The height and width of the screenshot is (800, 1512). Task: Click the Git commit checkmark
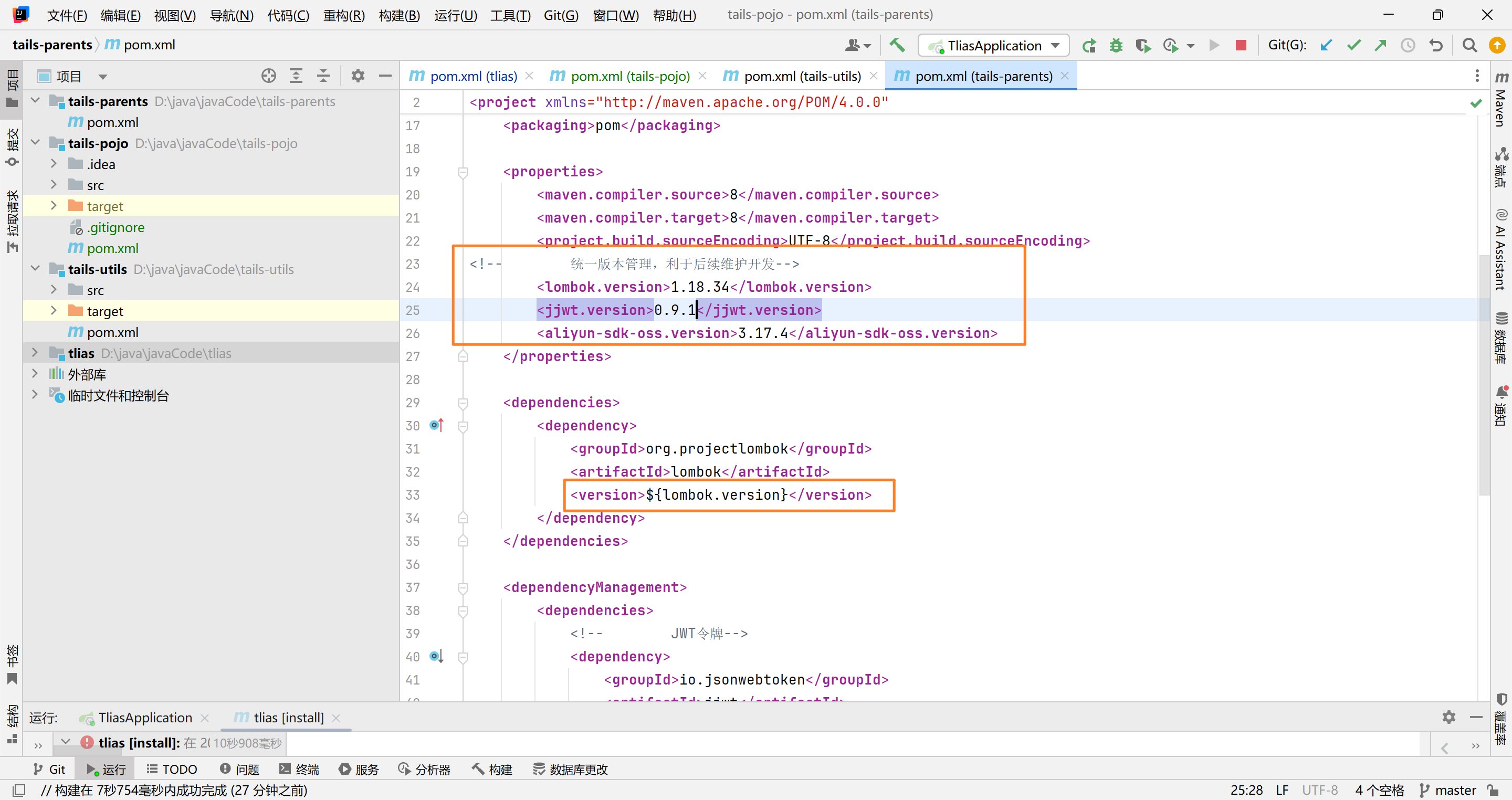pyautogui.click(x=1353, y=45)
